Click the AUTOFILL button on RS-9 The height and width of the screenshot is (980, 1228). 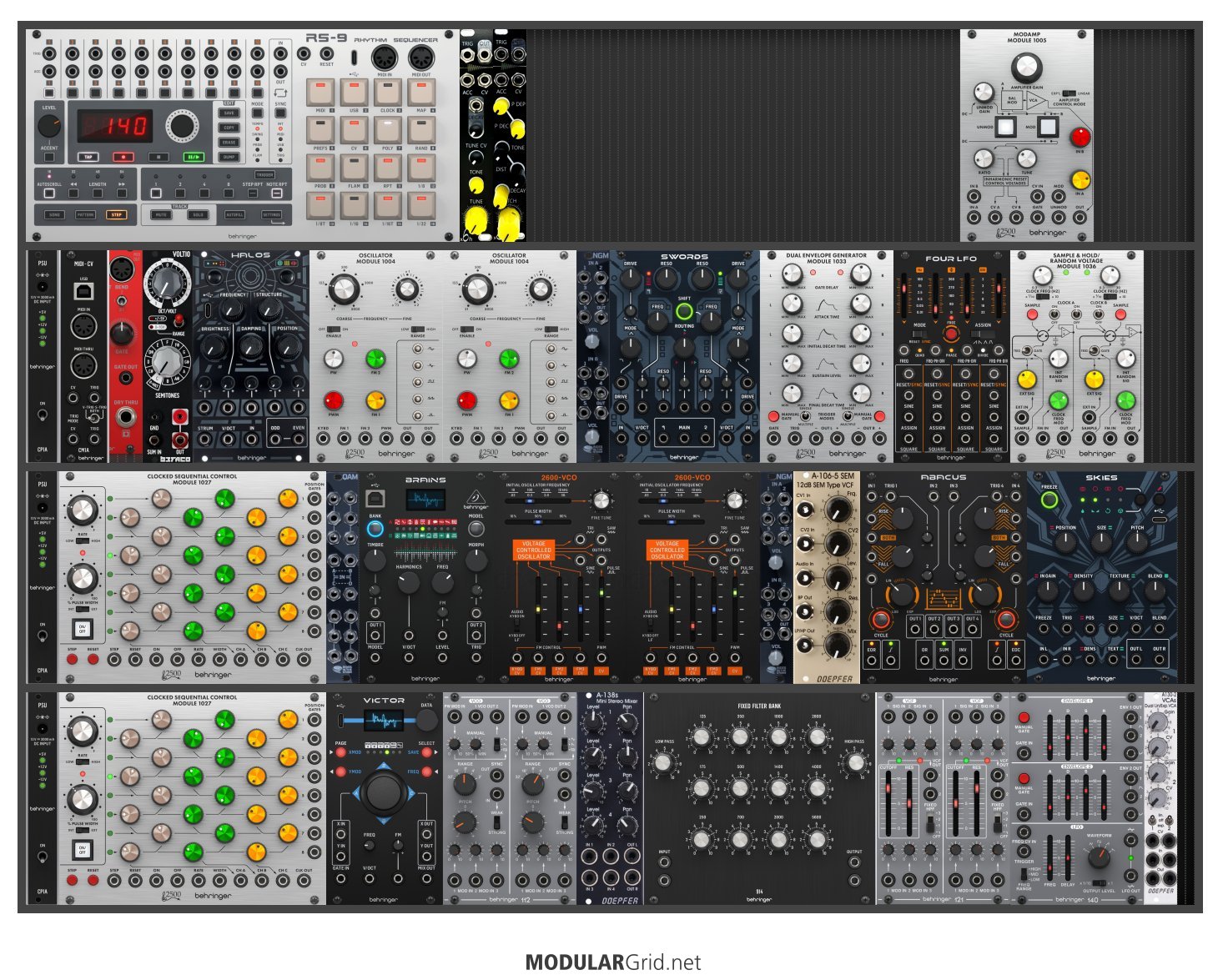tap(235, 215)
